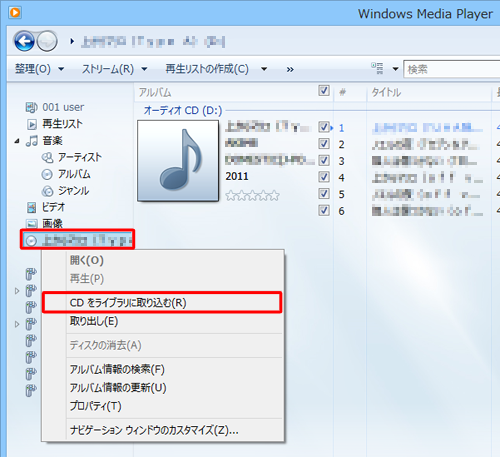Uncheck track 1 checkbox
This screenshot has height=457, width=500.
(324, 127)
